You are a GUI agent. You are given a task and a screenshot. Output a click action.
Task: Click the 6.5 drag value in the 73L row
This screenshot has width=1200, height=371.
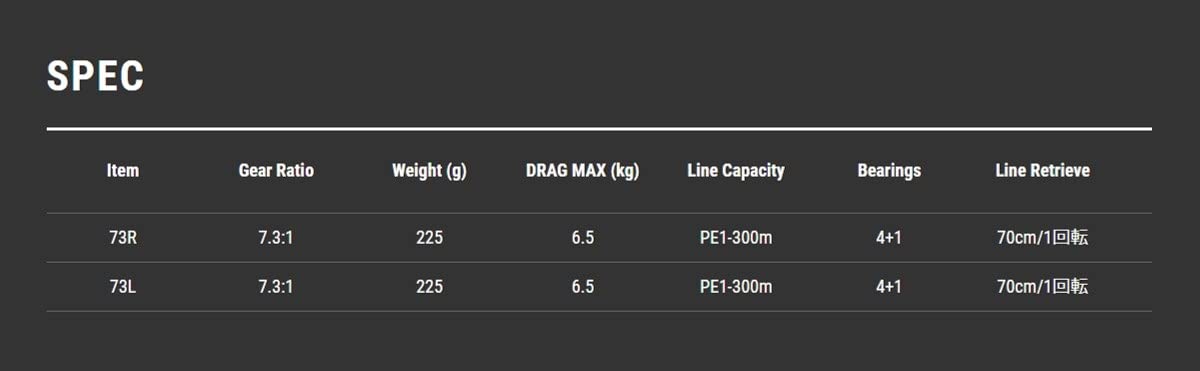[583, 287]
